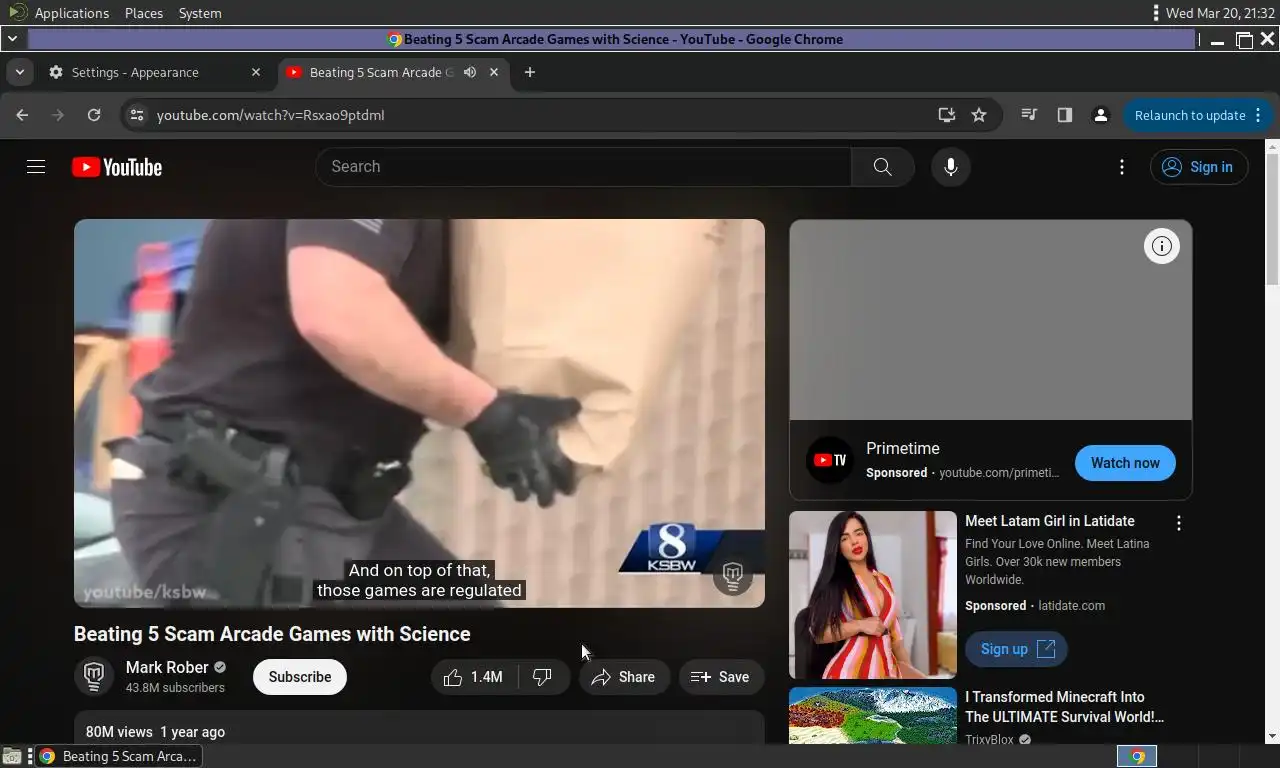Close the YouTube video tab
Screen dimensions: 1280x768
[x=494, y=72]
